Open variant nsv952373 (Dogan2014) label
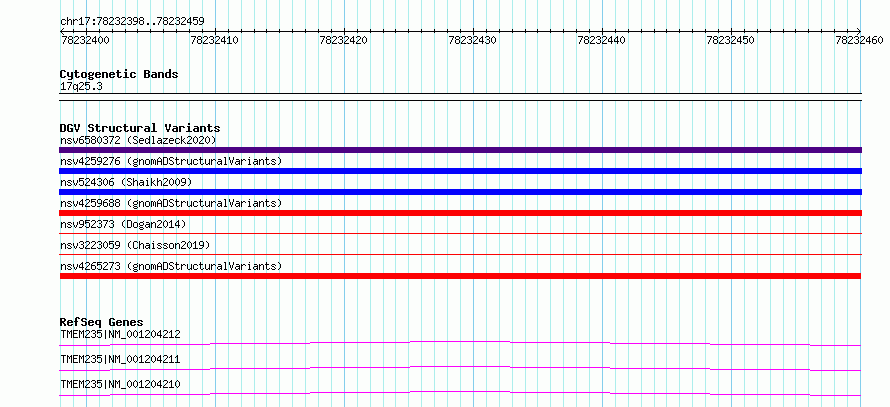The image size is (890, 407). pyautogui.click(x=123, y=224)
